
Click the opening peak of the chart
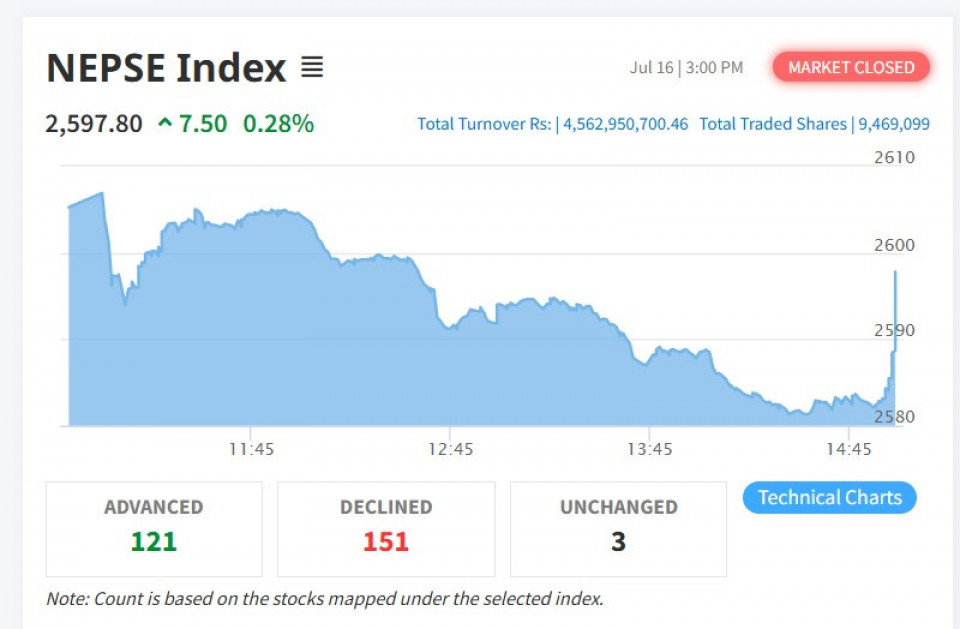[101, 194]
